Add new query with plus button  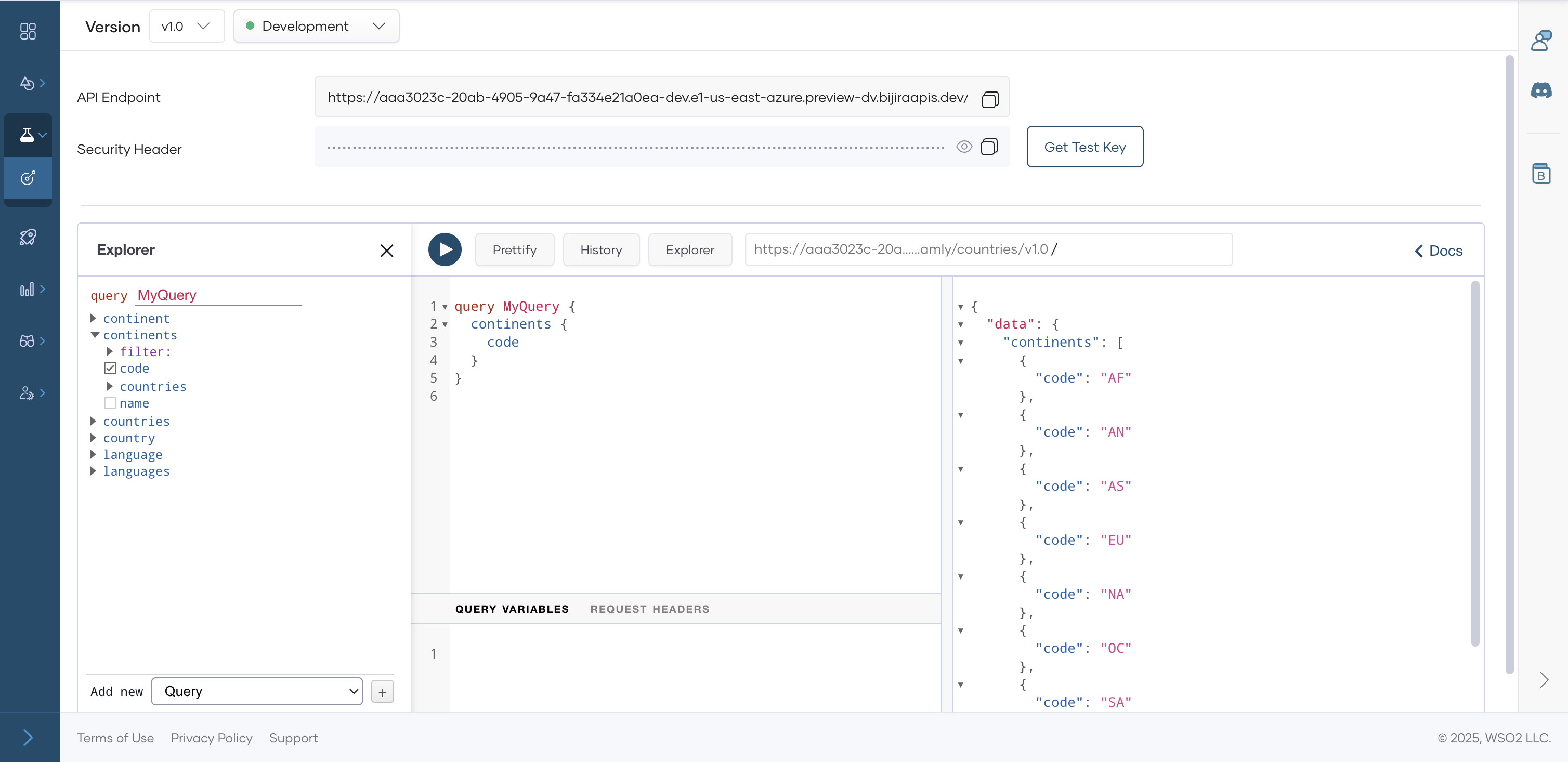382,692
